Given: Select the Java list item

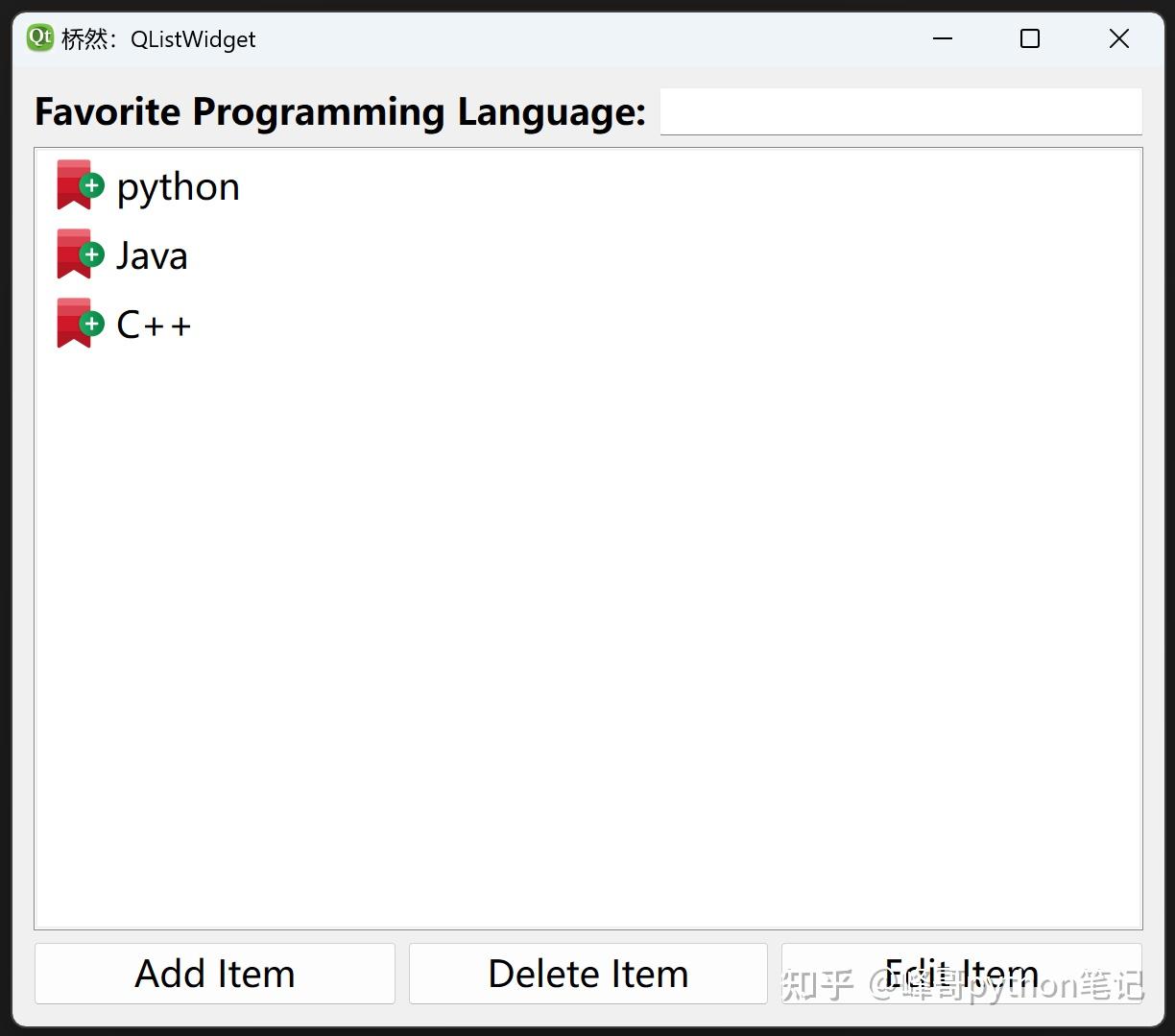Looking at the screenshot, I should pyautogui.click(x=152, y=255).
